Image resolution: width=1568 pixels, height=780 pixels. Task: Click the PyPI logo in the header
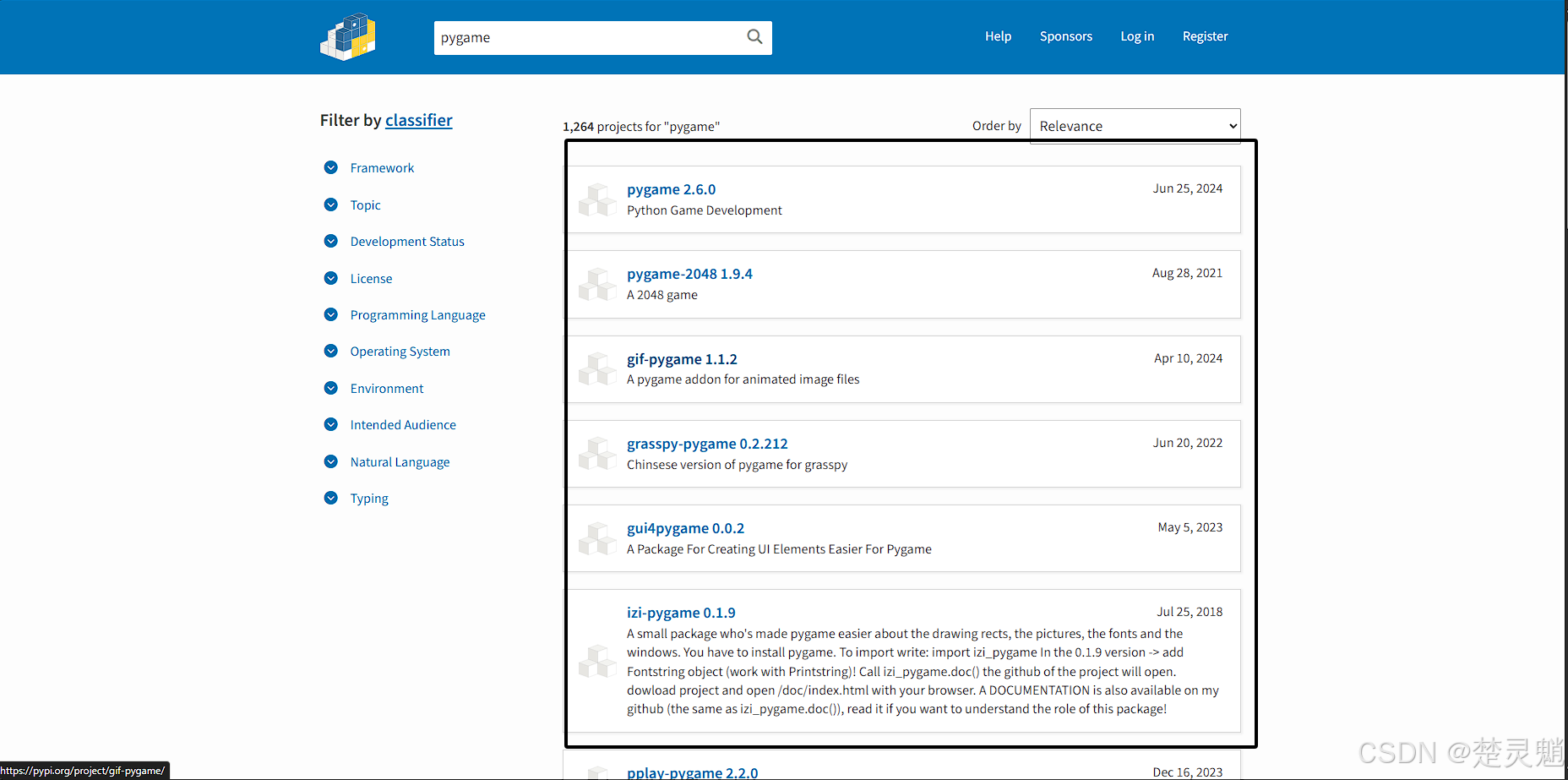point(348,36)
